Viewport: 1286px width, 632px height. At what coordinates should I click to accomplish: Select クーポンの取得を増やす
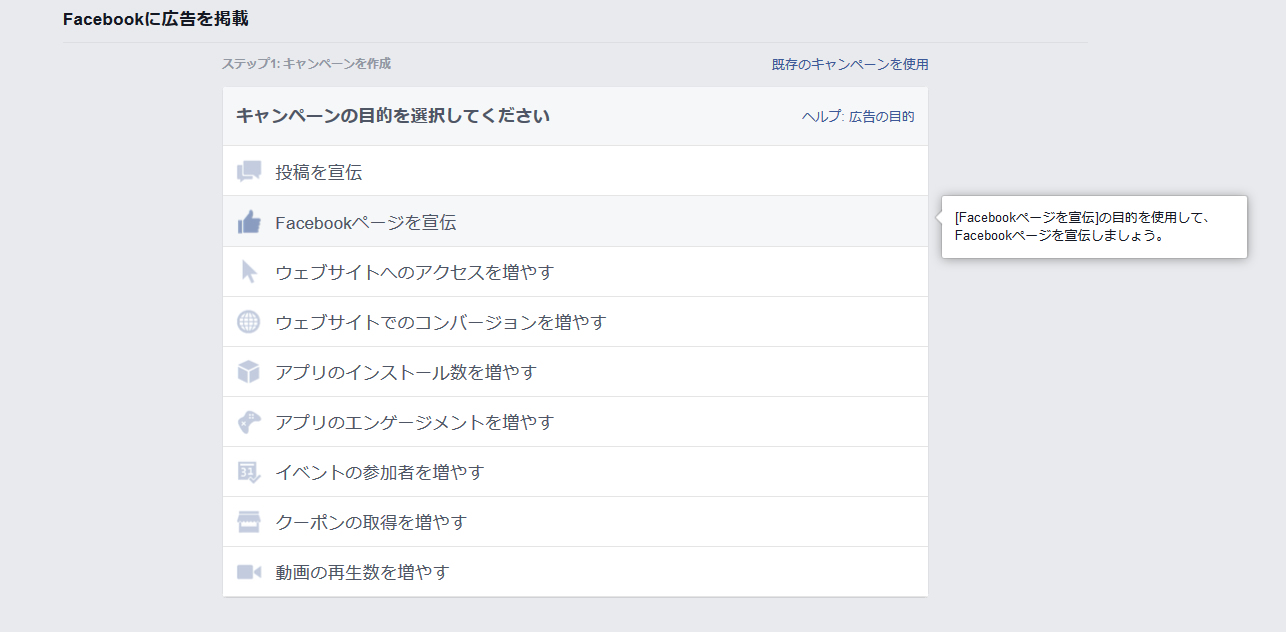point(575,521)
